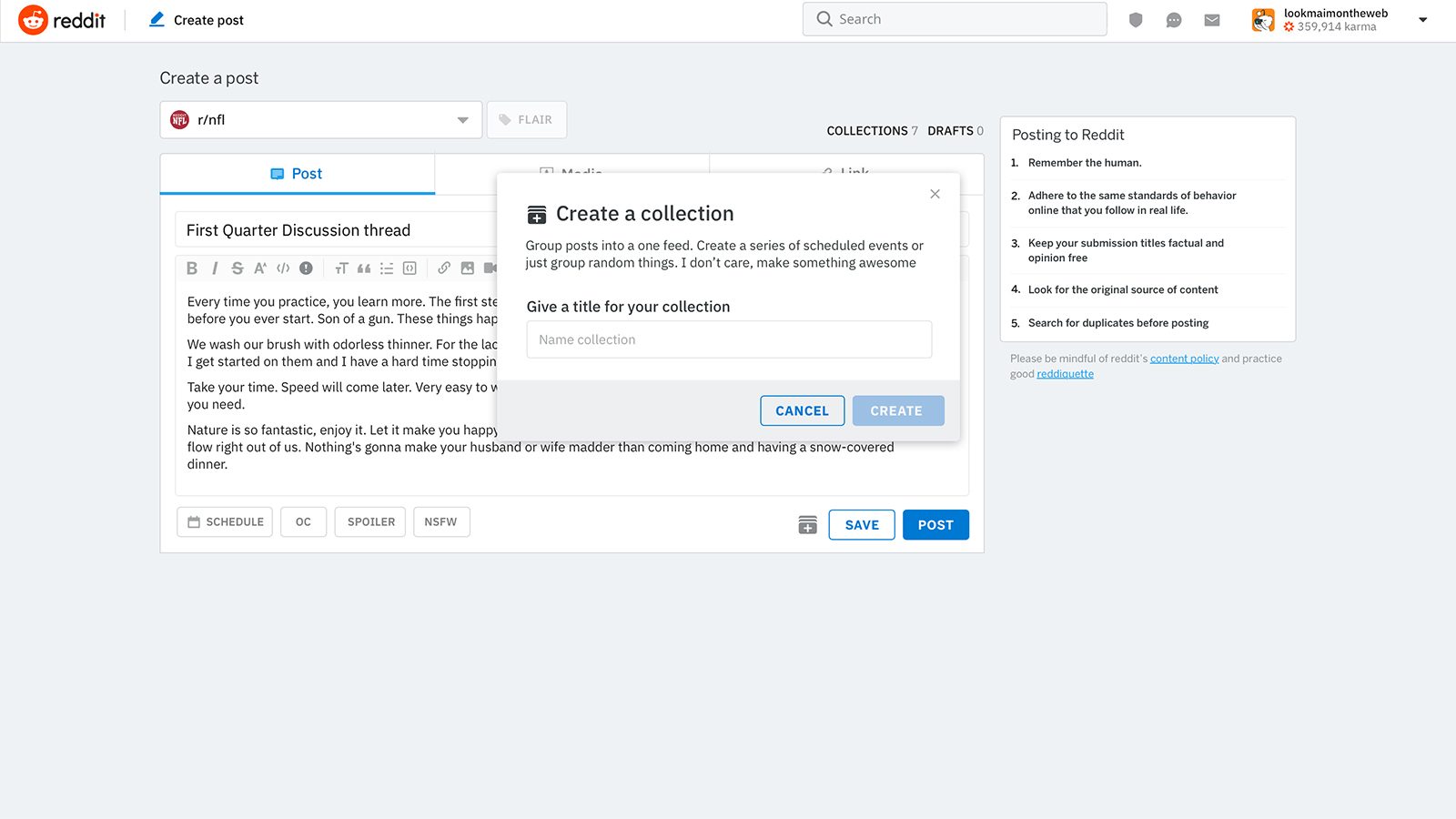
Task: Toggle superscript formatting
Action: (x=260, y=268)
